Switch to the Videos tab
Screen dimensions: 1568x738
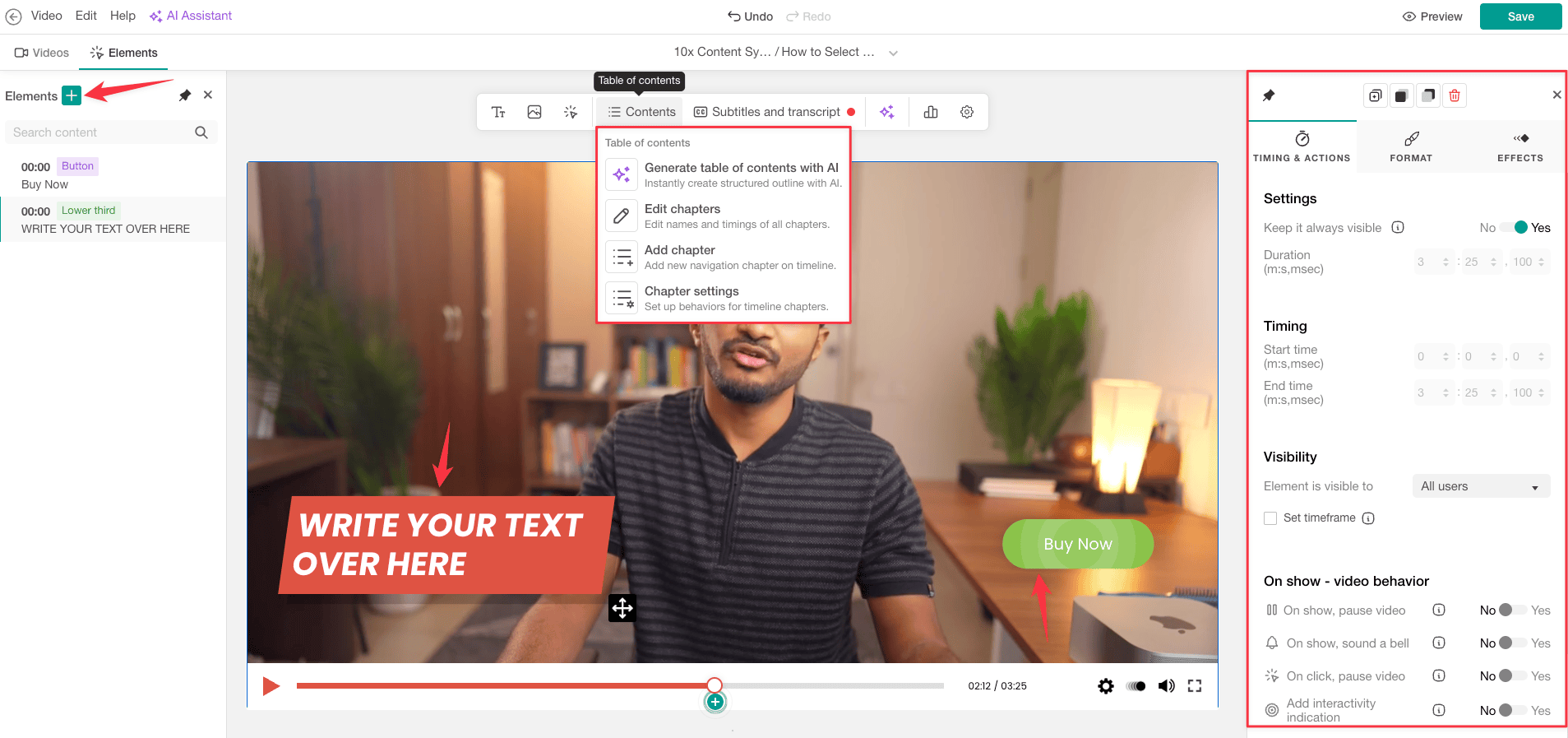41,53
